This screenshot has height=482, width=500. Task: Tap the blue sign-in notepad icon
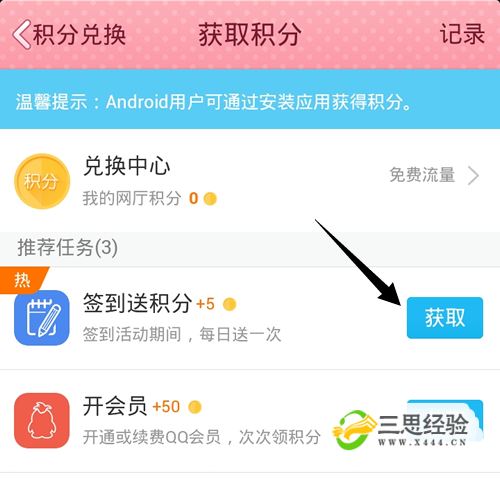click(42, 317)
